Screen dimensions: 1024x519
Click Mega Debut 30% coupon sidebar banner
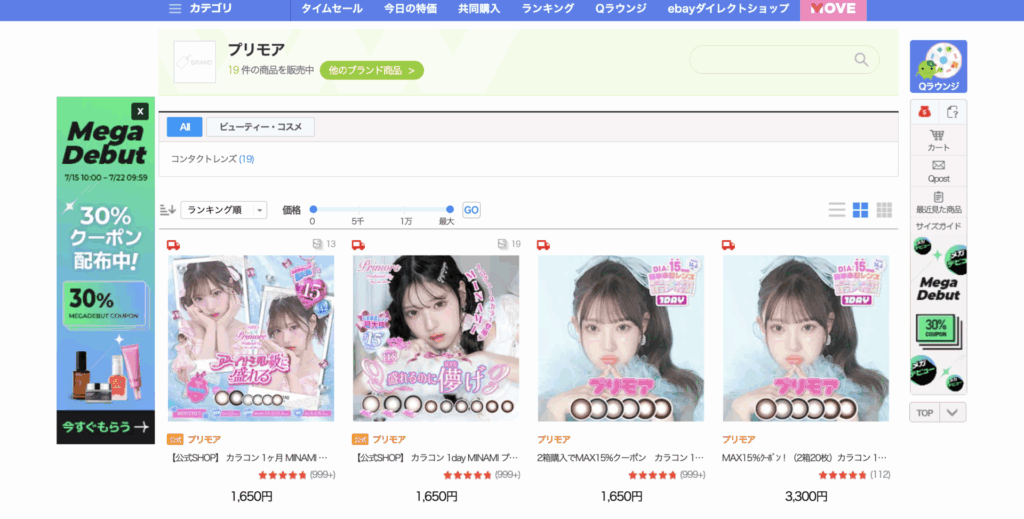pos(938,315)
